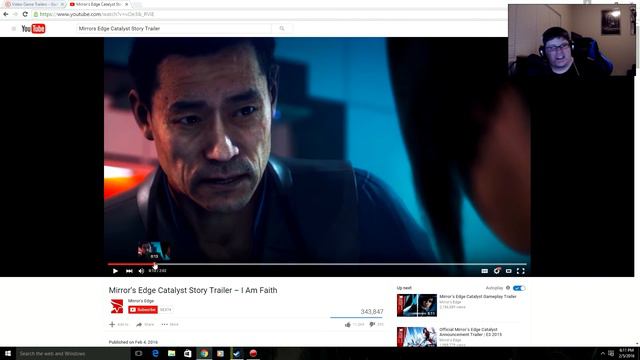Click the YouTube logo
This screenshot has height=360, width=640.
(x=33, y=29)
